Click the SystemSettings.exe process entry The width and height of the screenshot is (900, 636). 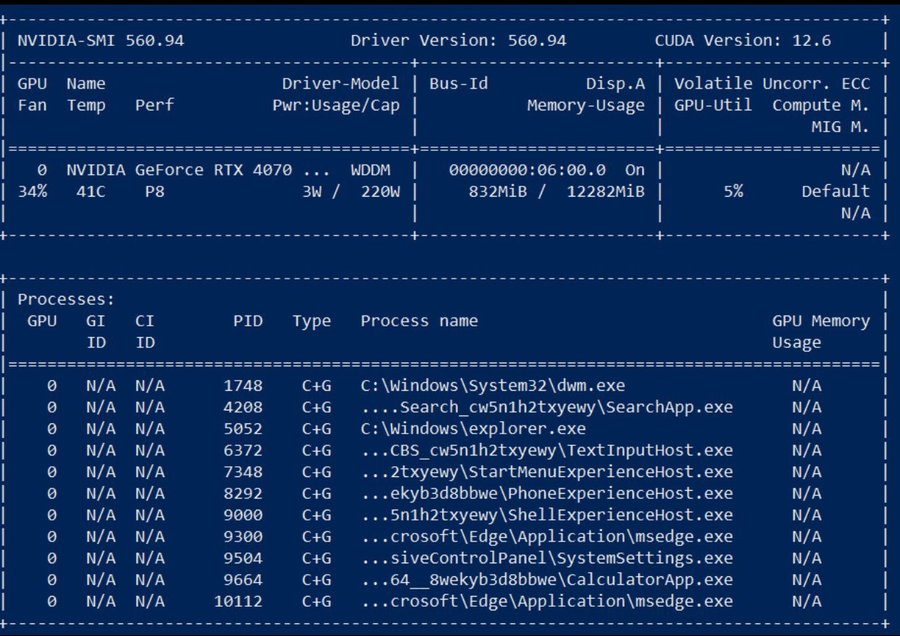coord(547,558)
